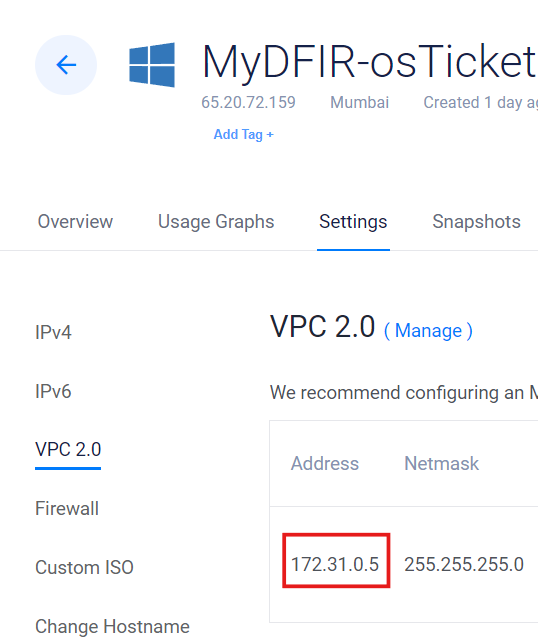Open the Snapshots tab

pyautogui.click(x=476, y=222)
